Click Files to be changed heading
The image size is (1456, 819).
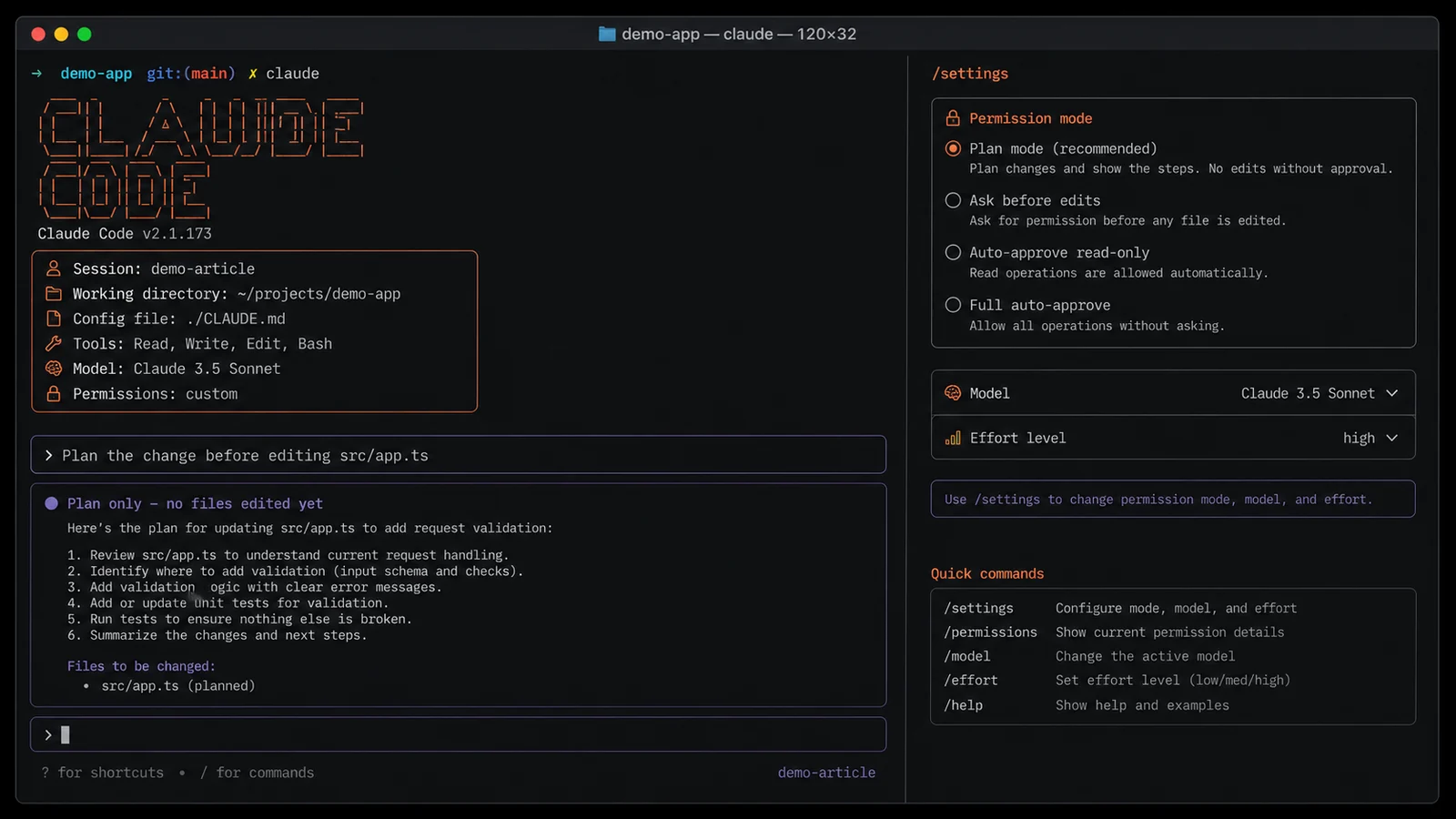[141, 666]
